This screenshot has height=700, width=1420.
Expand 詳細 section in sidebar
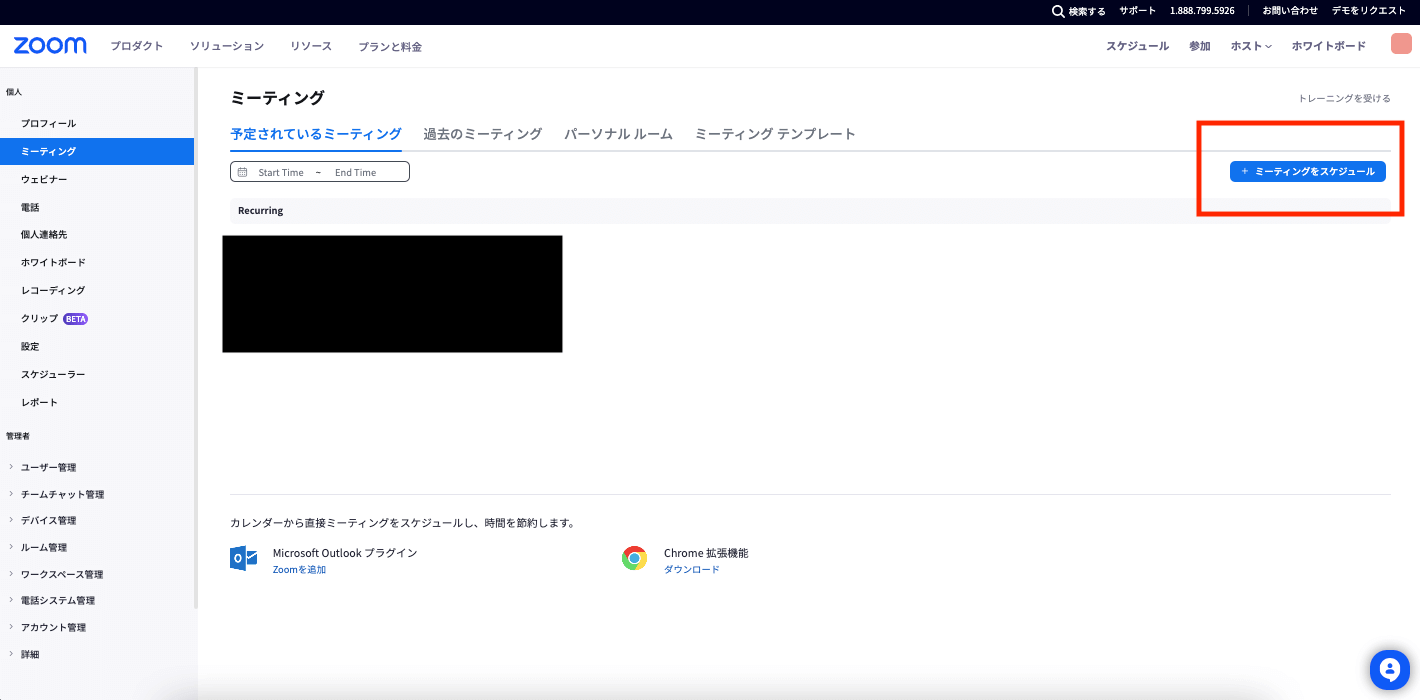coord(30,654)
